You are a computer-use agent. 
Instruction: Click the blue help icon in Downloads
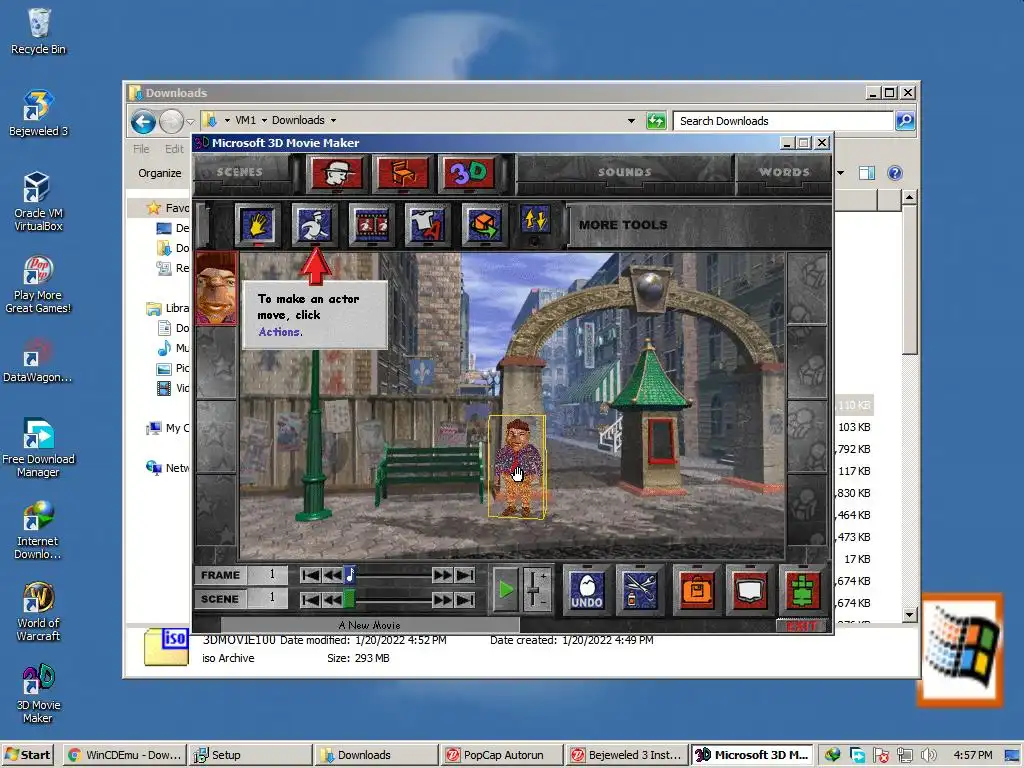(895, 173)
